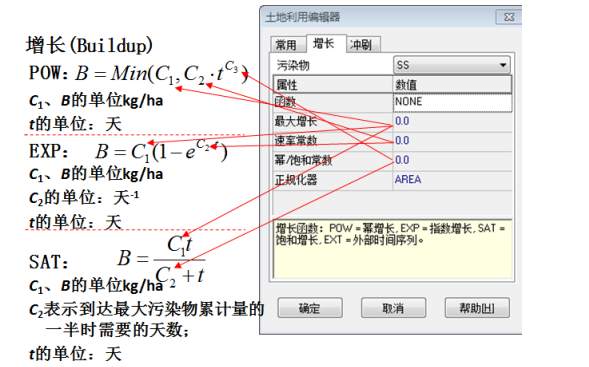Select the 增长 tab
The width and height of the screenshot is (589, 367).
pos(324,44)
